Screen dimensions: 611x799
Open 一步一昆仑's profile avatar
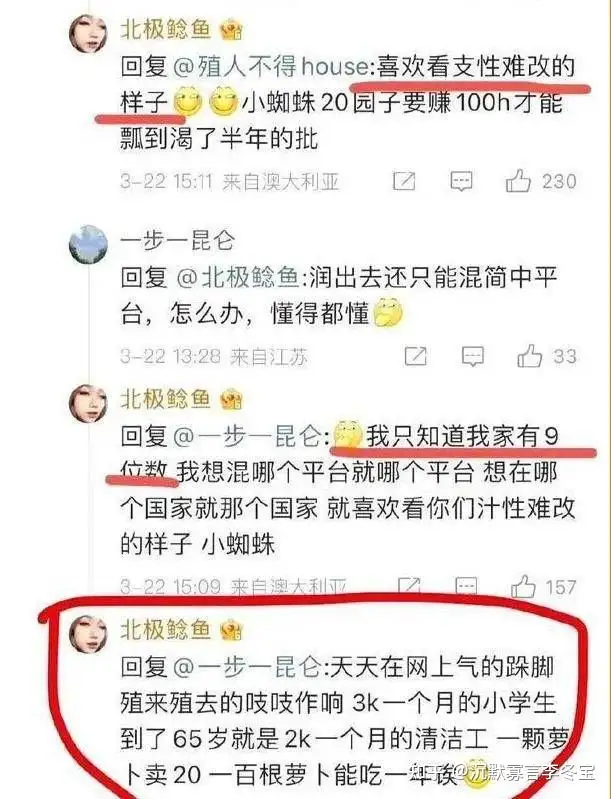coord(89,245)
